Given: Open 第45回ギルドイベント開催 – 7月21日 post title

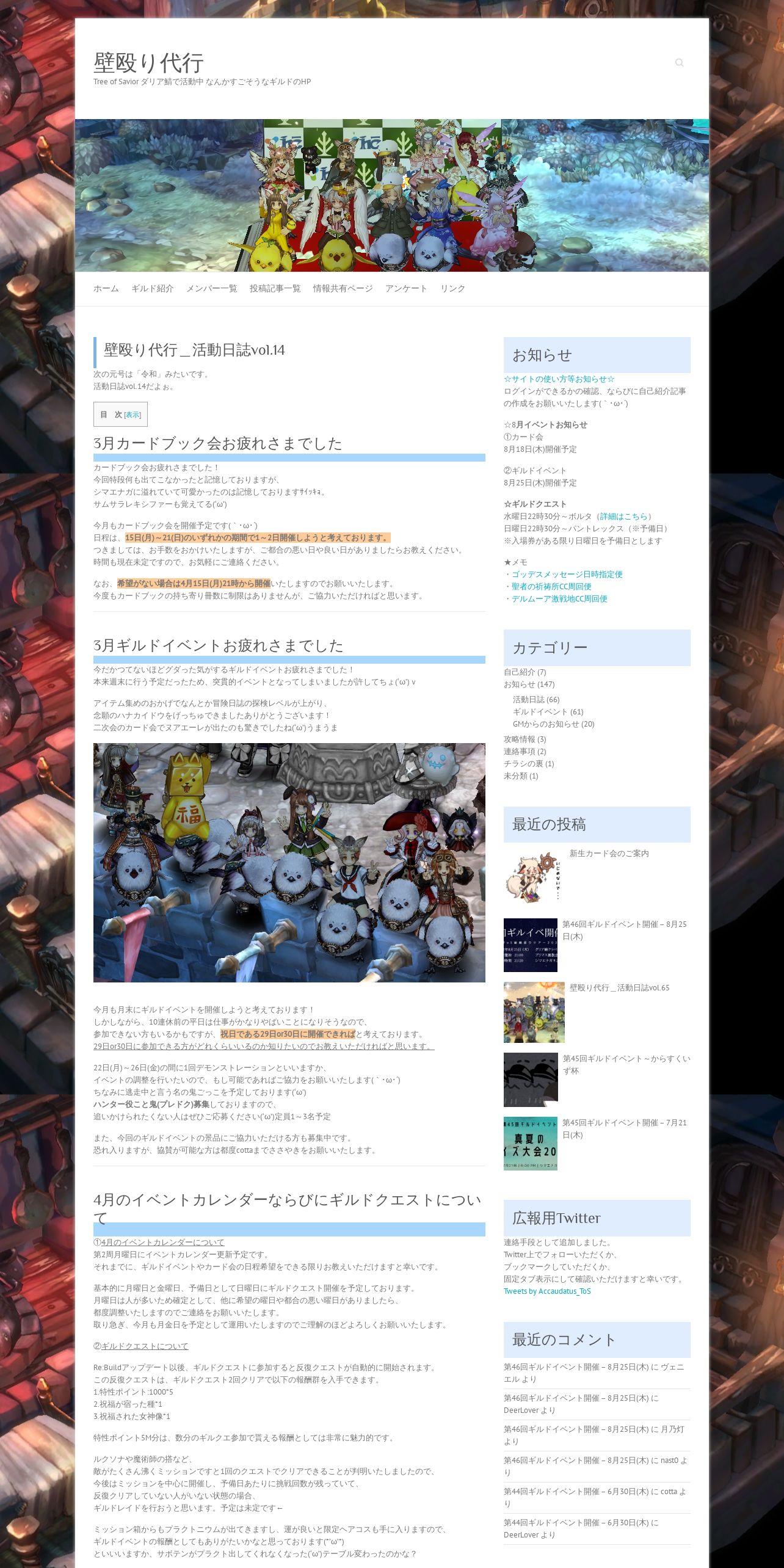Looking at the screenshot, I should (625, 1129).
